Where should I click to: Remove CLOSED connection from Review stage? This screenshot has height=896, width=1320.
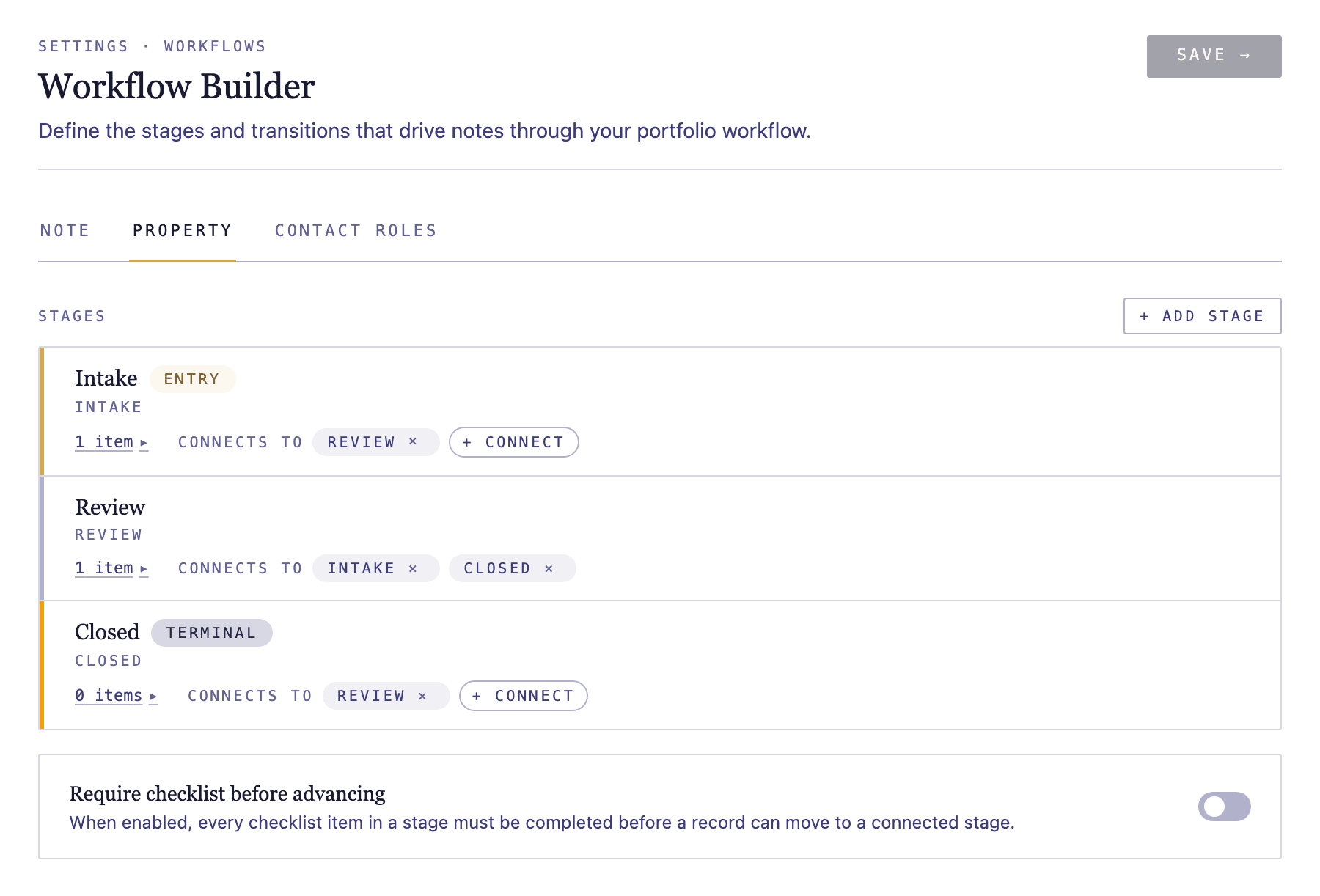tap(549, 568)
